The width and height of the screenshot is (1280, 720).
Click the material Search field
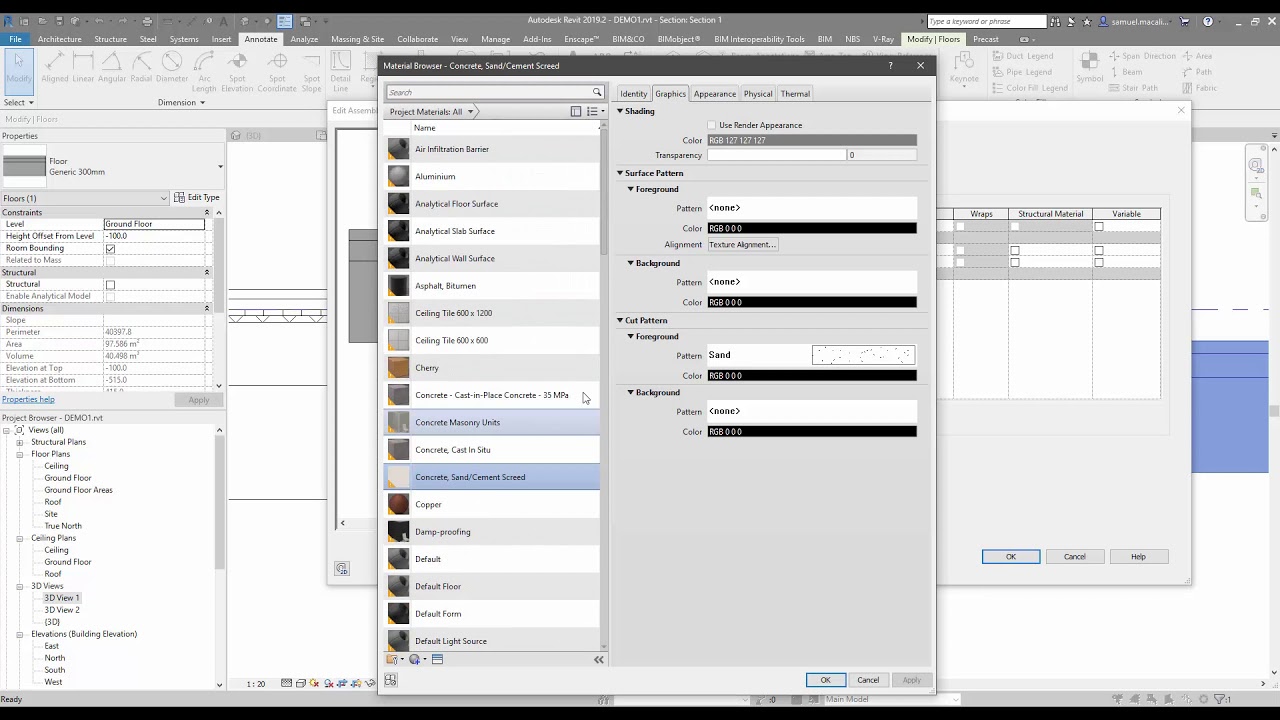point(488,92)
